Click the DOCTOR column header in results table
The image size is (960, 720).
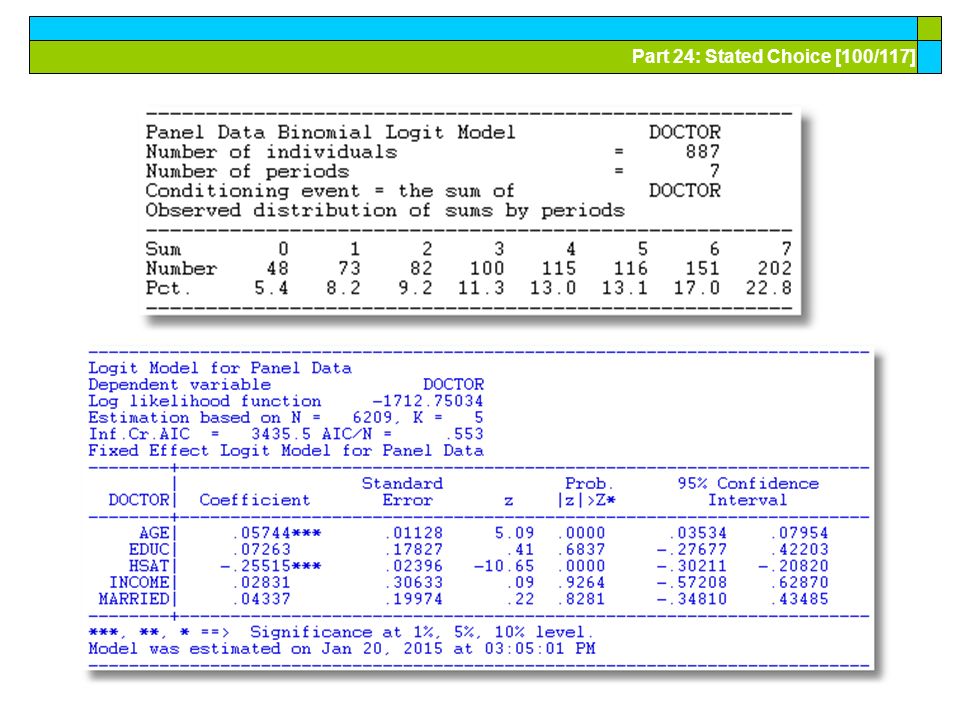point(138,500)
